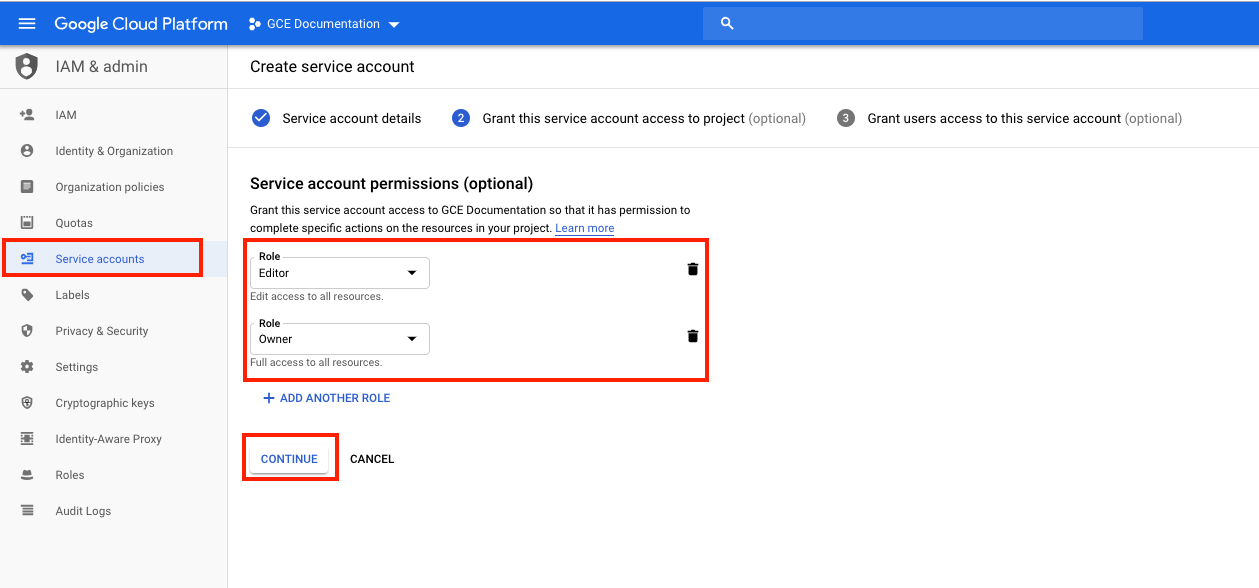Go to Quotas page
Viewport: 1259px width, 588px height.
tap(74, 223)
